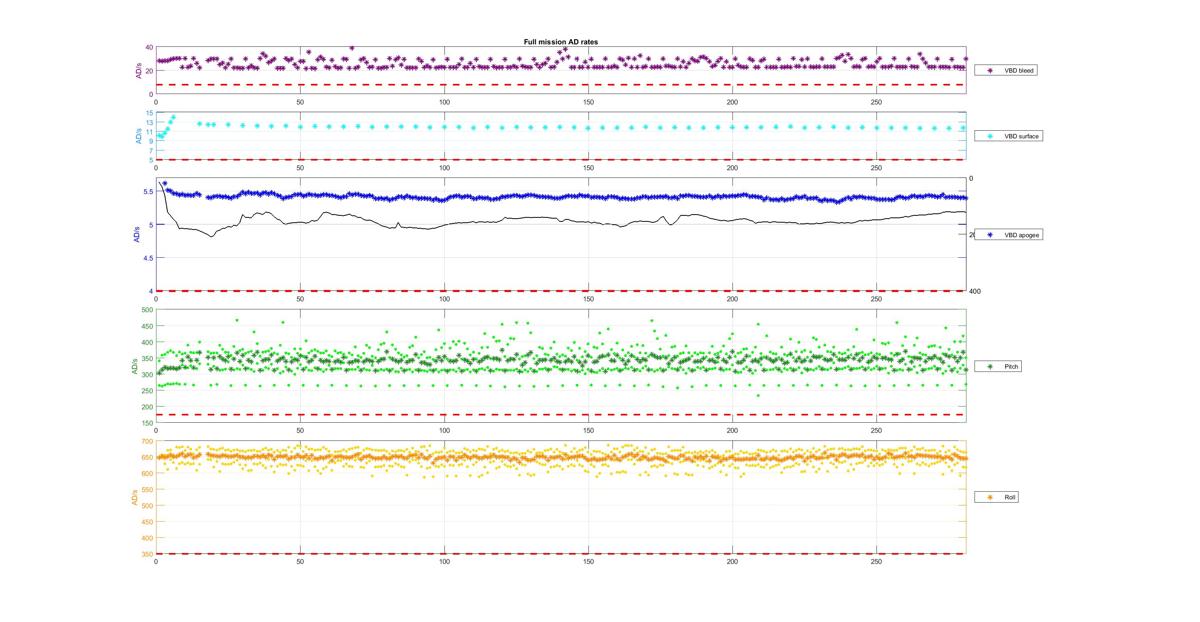Click x-axis tick 200 under VBD bleed plot
The height and width of the screenshot is (622, 1200).
point(732,102)
